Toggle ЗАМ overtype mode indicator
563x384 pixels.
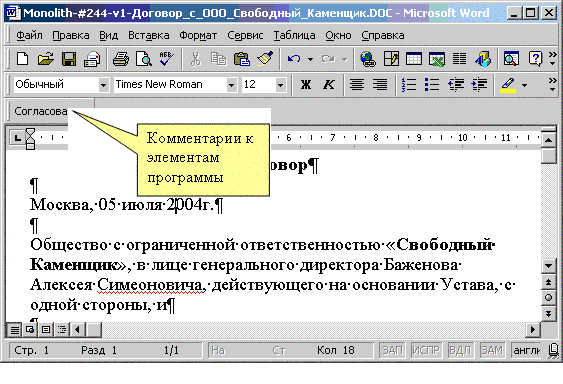pos(492,350)
